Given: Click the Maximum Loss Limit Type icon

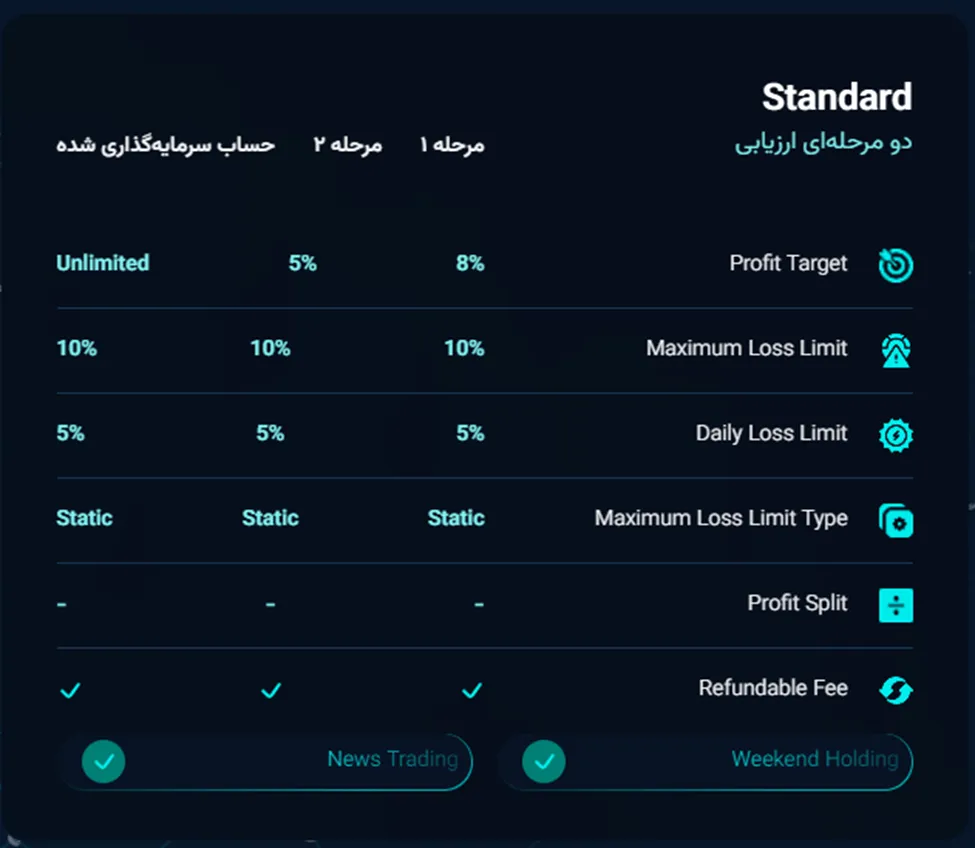Looking at the screenshot, I should (x=895, y=520).
